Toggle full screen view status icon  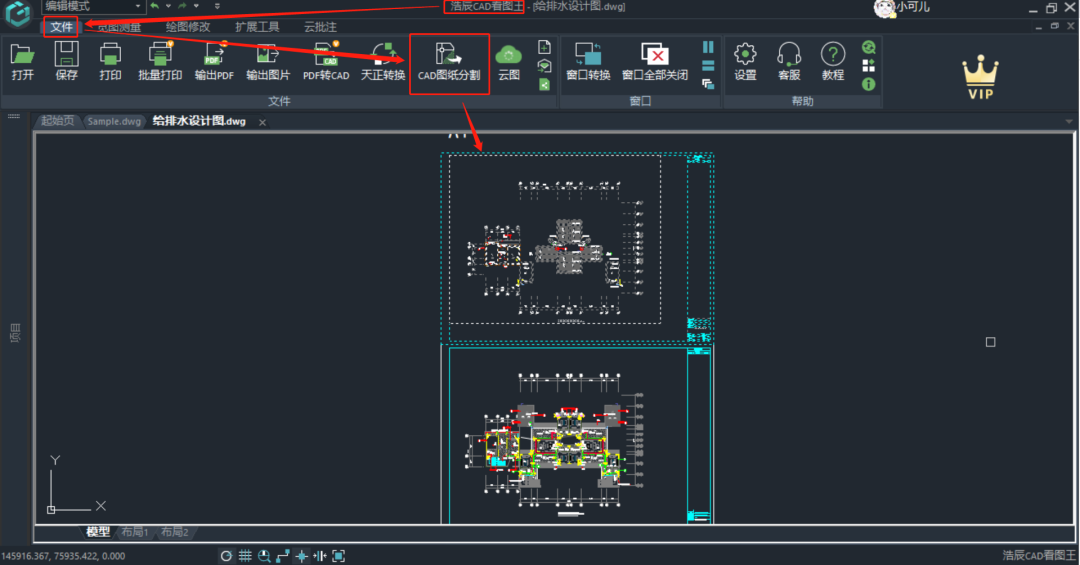tap(338, 556)
